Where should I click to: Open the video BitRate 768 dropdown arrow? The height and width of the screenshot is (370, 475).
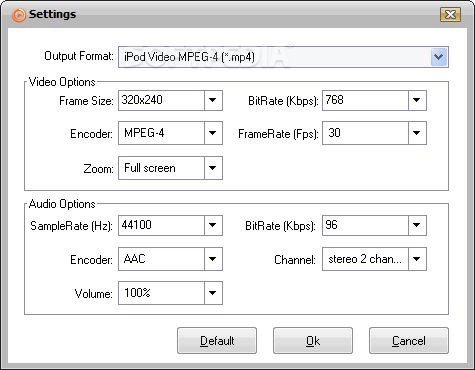(x=417, y=100)
